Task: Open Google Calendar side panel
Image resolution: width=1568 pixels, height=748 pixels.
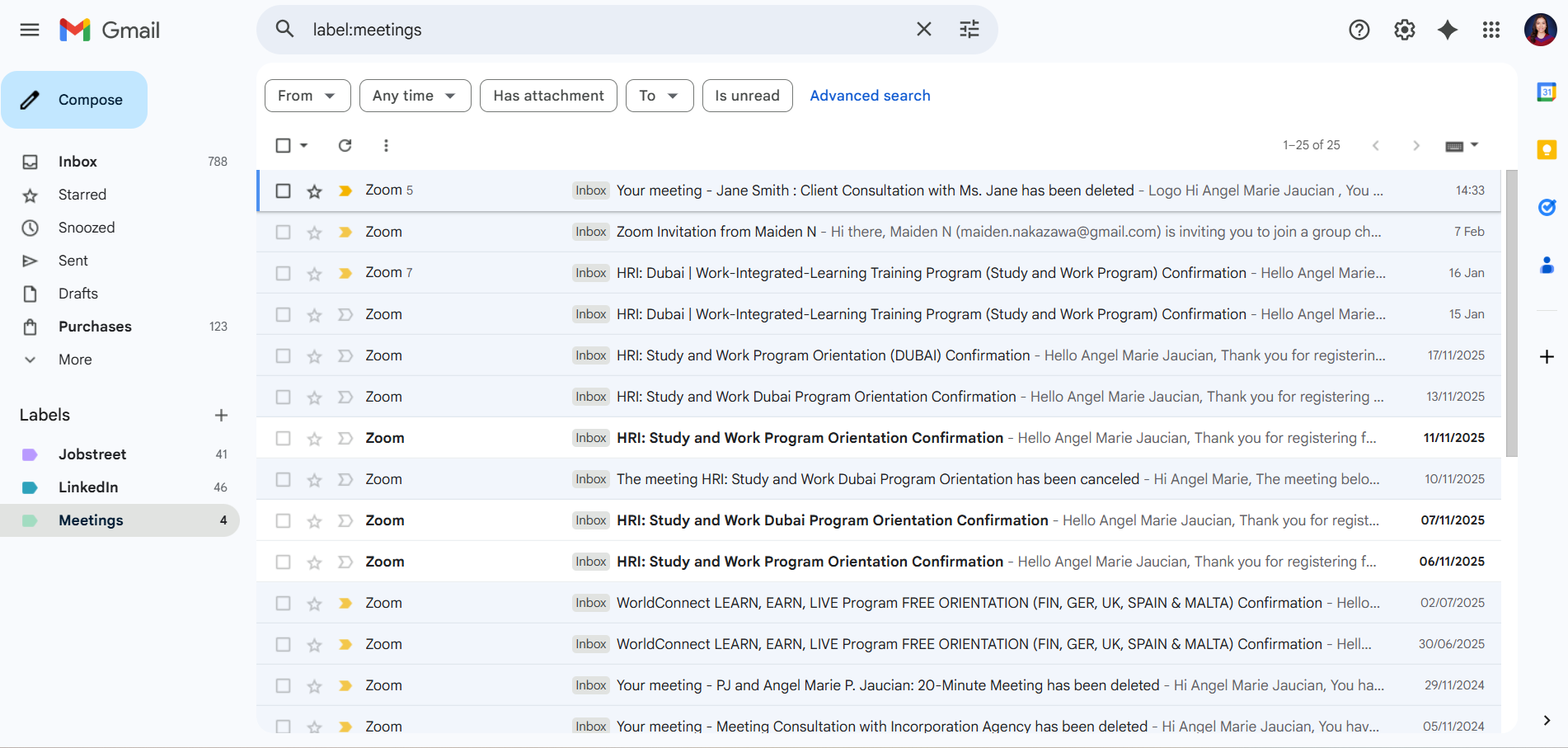Action: click(1547, 92)
